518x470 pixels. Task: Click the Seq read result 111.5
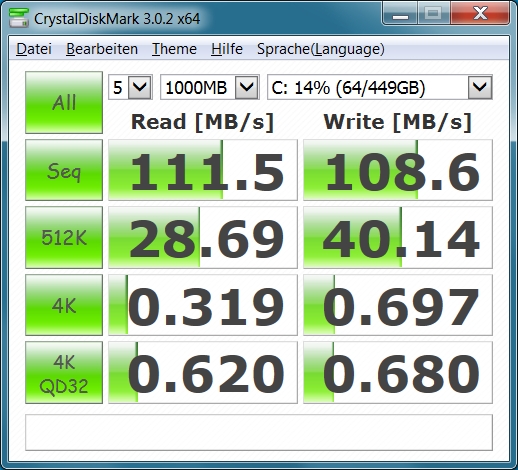[x=203, y=170]
